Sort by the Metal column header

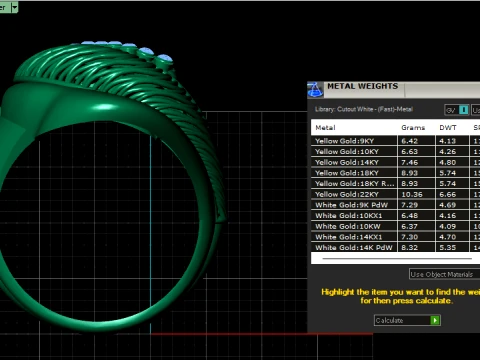point(325,128)
